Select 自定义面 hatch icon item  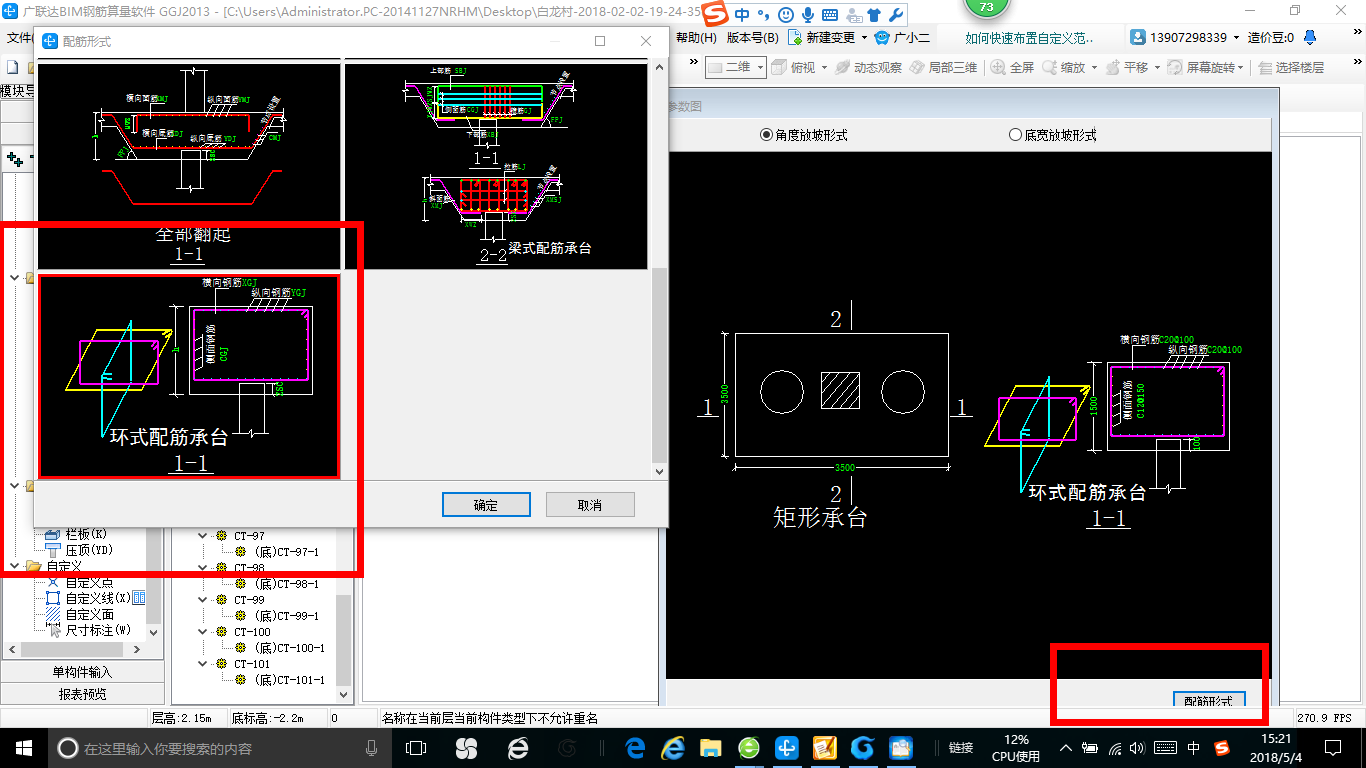pyautogui.click(x=54, y=614)
